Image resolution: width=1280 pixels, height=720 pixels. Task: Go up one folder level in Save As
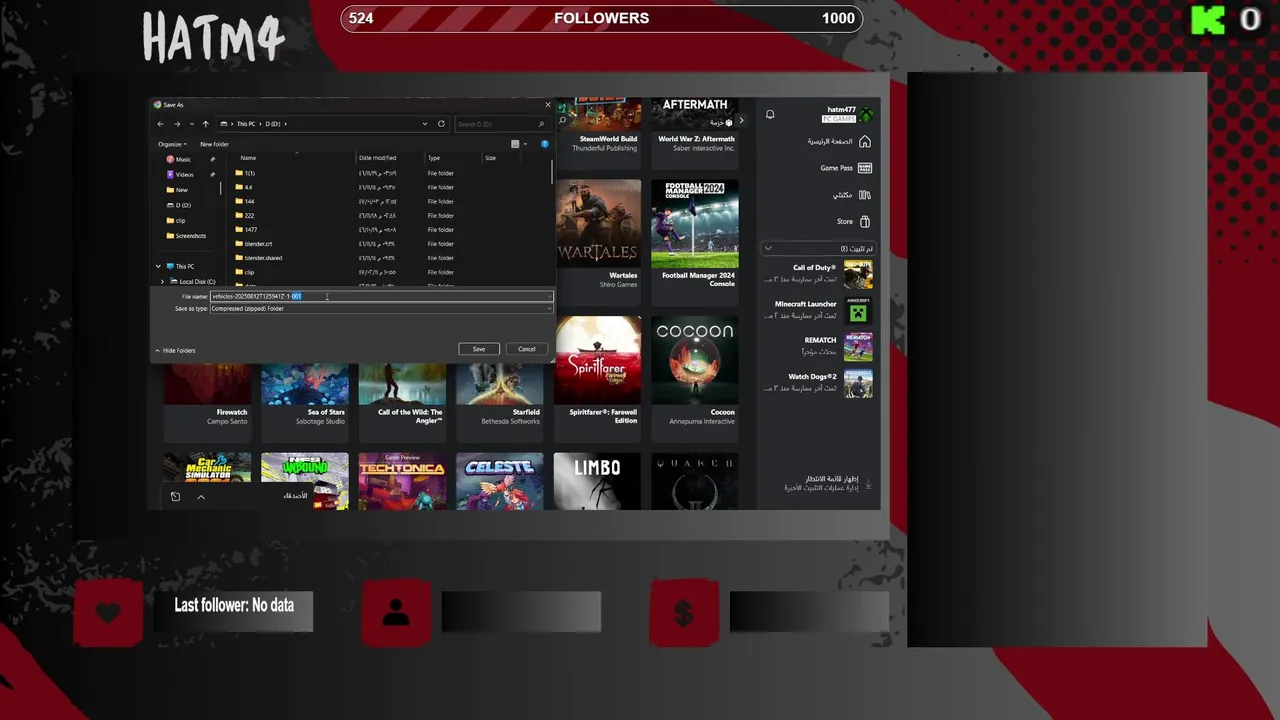[x=205, y=124]
